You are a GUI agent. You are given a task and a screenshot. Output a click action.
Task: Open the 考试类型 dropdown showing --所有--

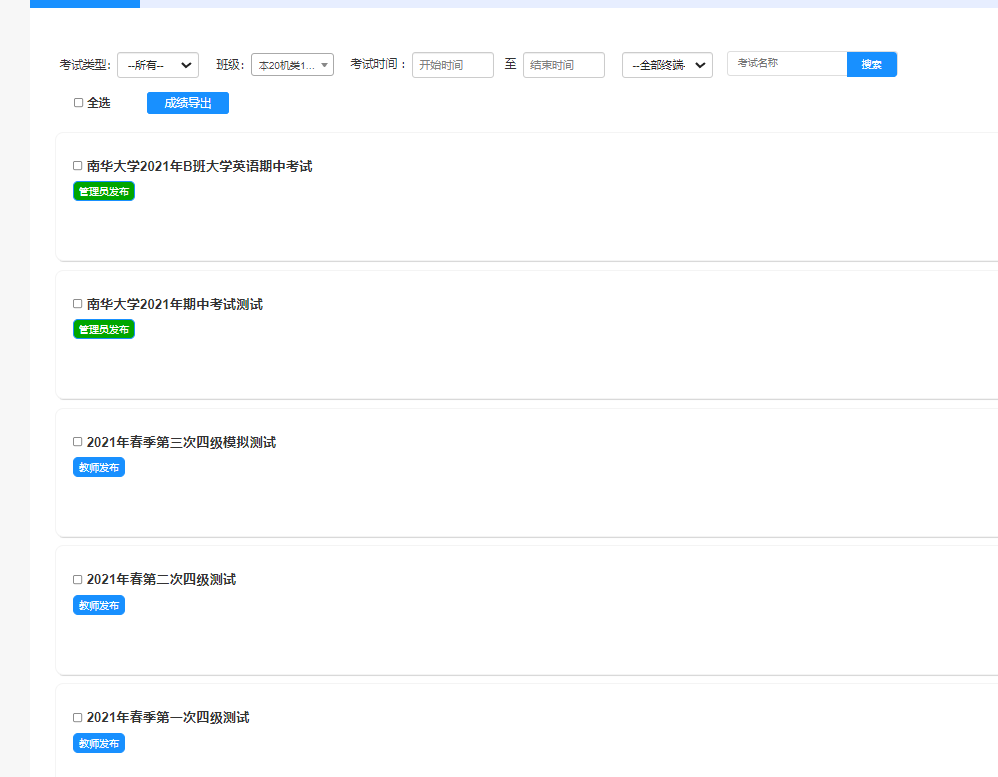tap(158, 65)
